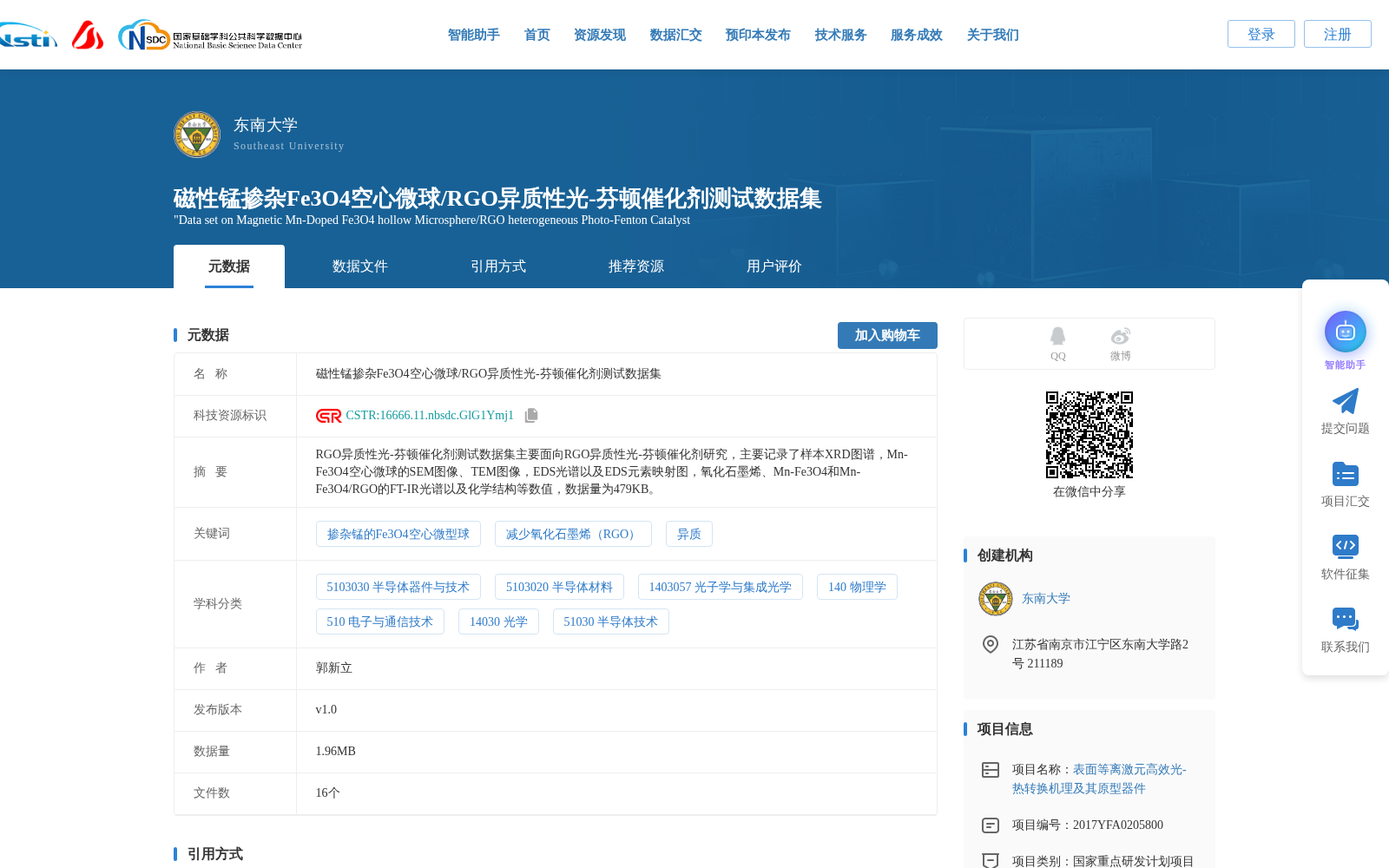Click the 提交问题 label in side panel
Screen dimensions: 1389x868
tap(1346, 429)
